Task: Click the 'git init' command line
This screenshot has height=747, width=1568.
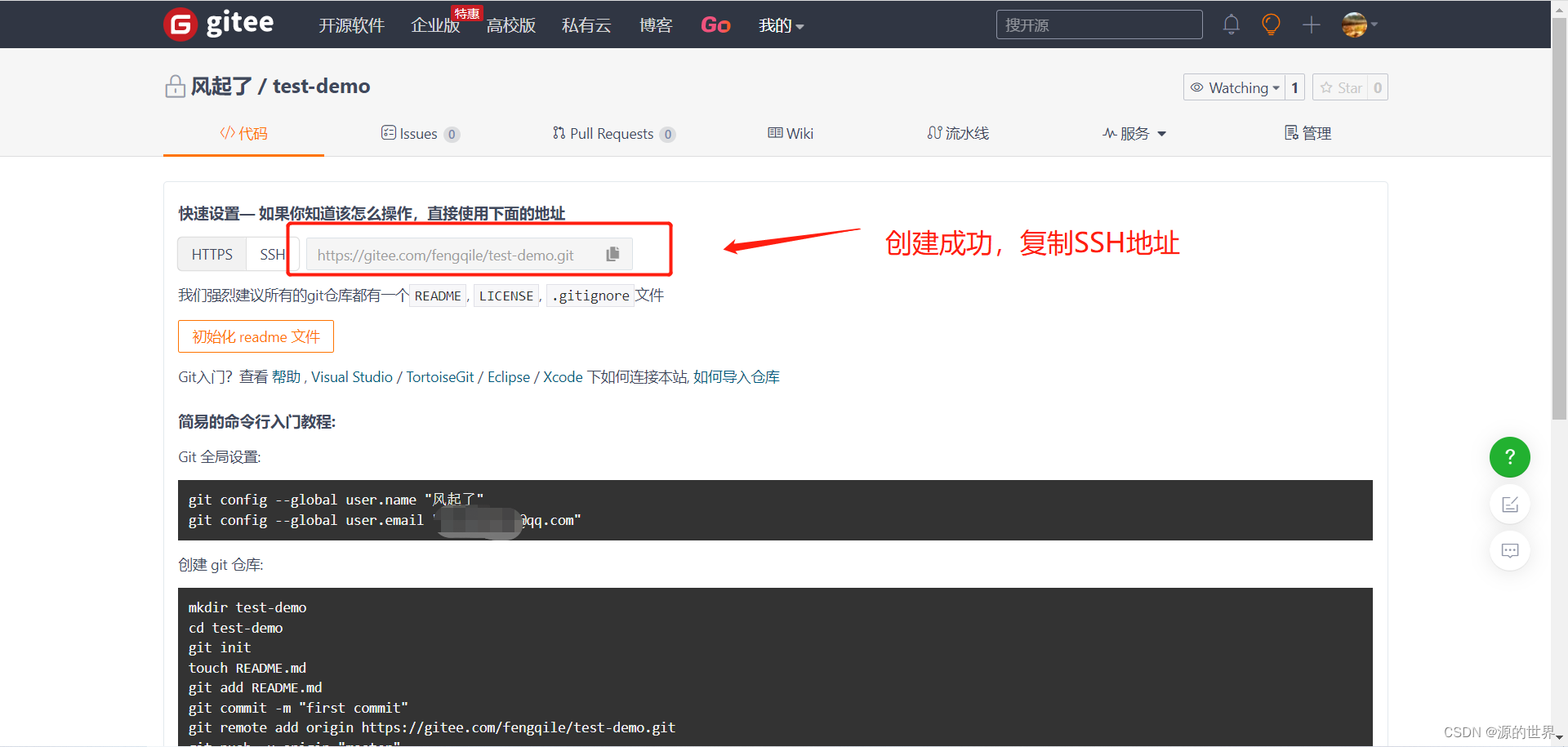Action: pyautogui.click(x=220, y=647)
